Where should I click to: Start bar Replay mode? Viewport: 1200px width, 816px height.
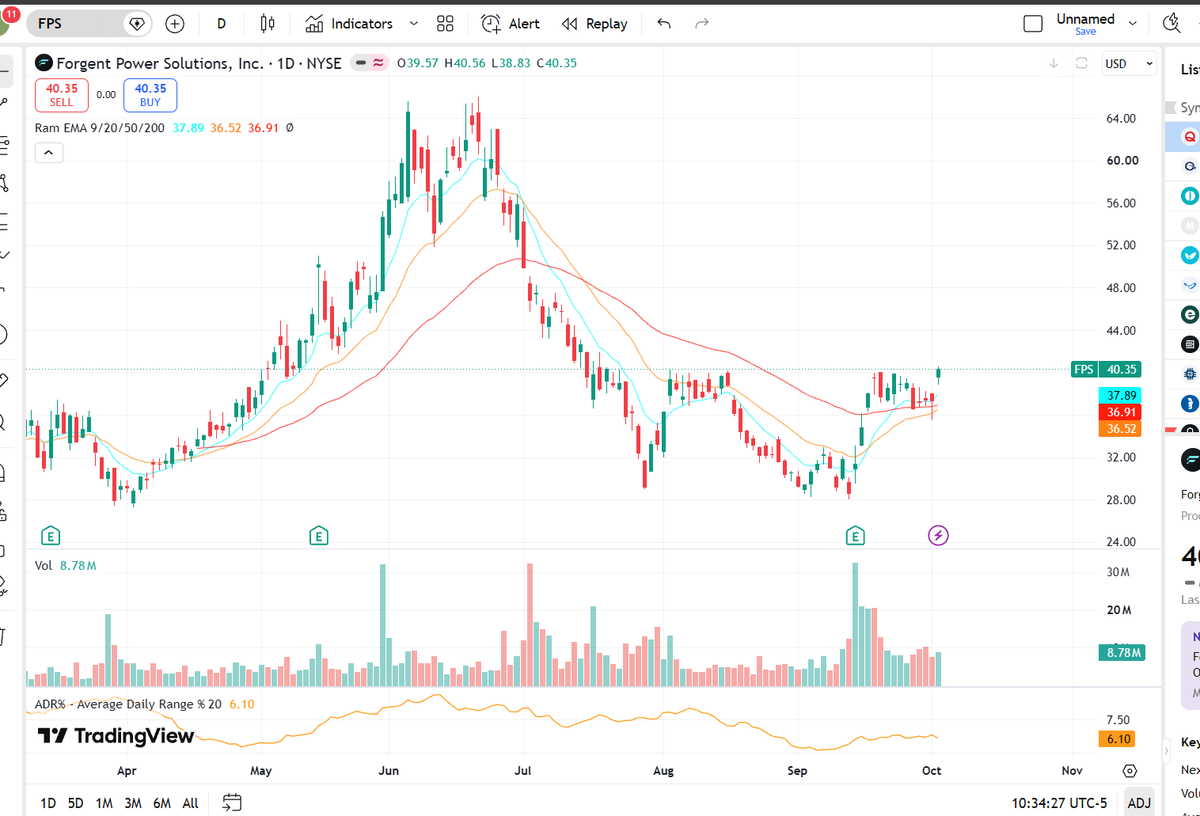(594, 23)
